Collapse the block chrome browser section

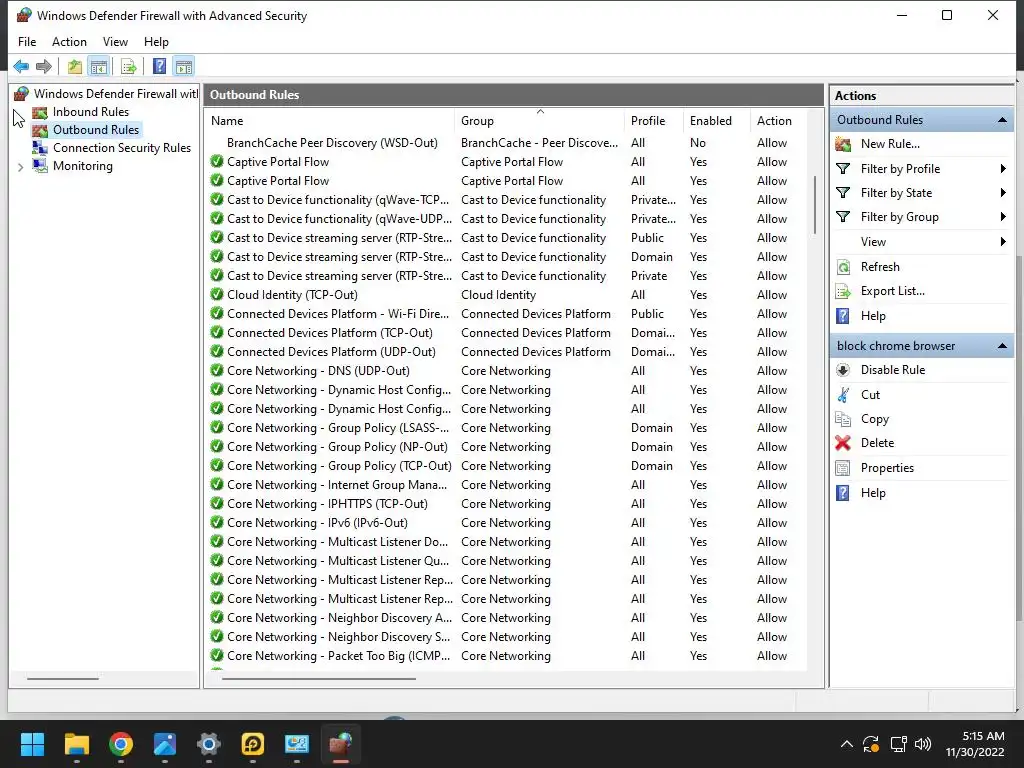coord(1002,345)
